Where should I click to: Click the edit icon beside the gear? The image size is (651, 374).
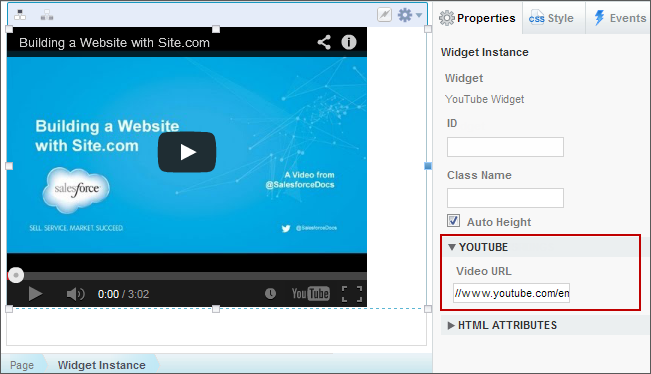pyautogui.click(x=384, y=15)
